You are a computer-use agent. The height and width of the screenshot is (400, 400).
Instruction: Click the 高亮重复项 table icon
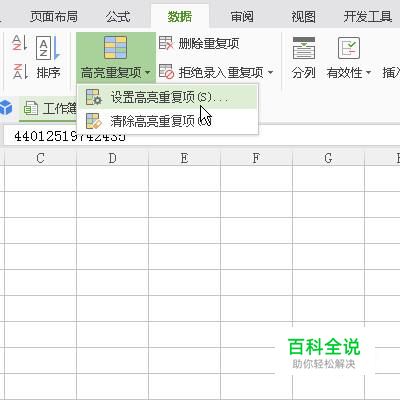click(115, 48)
